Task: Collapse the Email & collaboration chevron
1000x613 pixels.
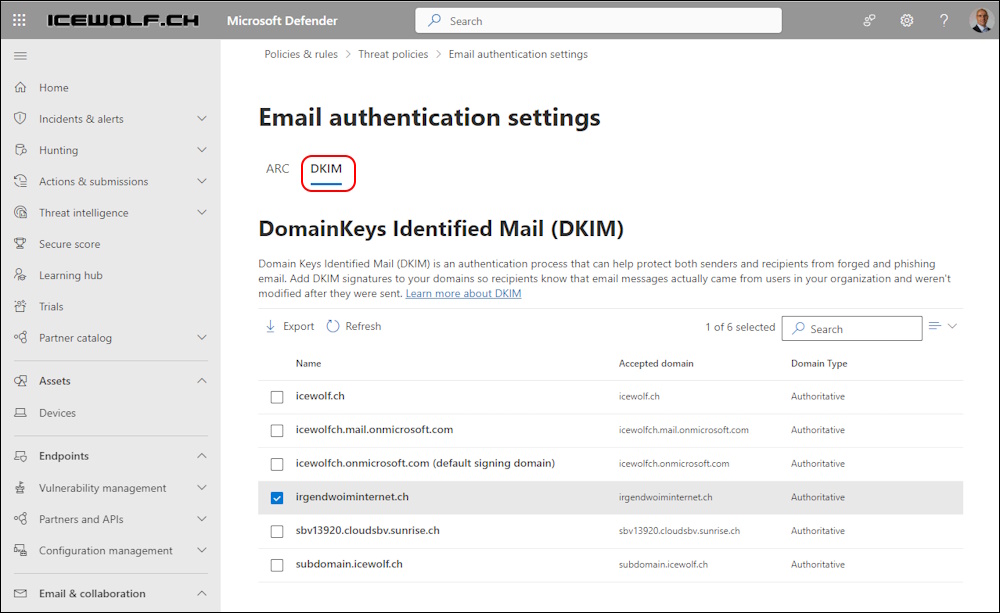Action: coord(202,593)
